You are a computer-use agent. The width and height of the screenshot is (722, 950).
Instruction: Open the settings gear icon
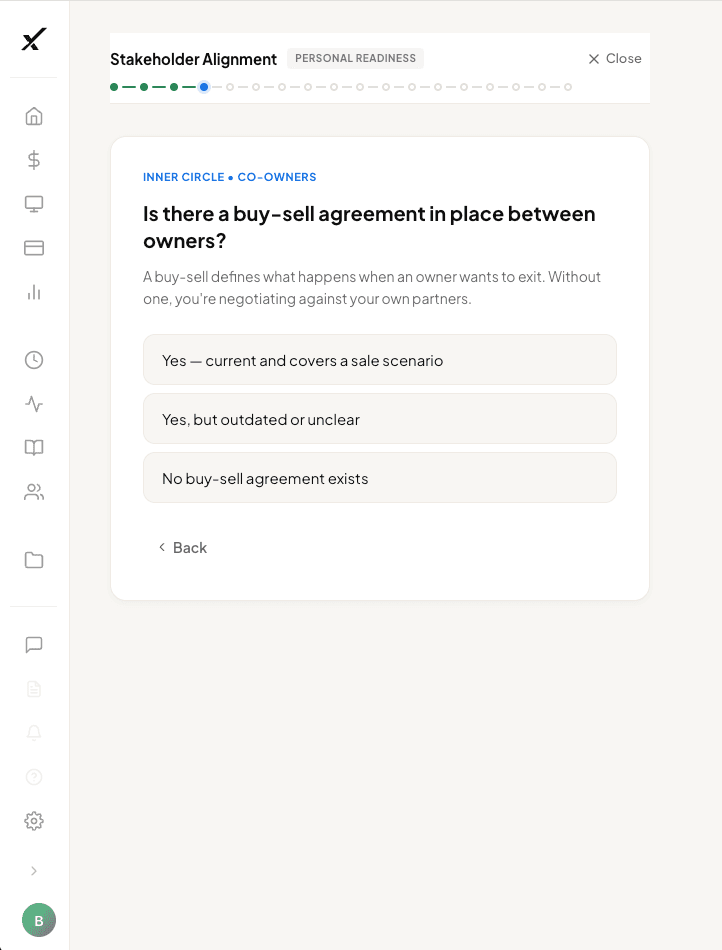click(x=33, y=820)
